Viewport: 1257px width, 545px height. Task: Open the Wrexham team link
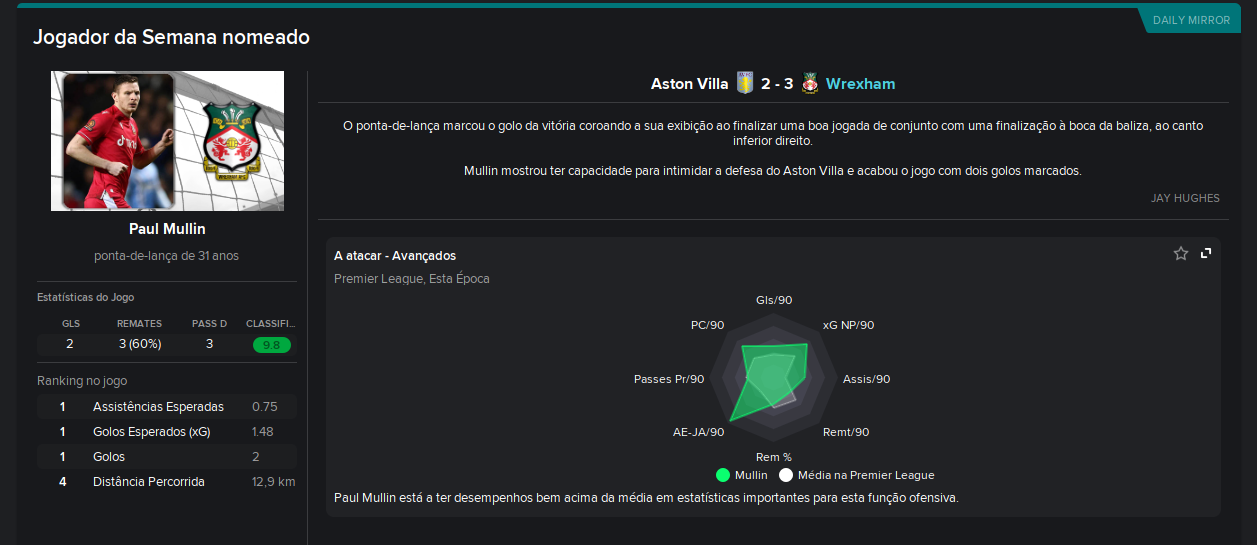tap(860, 84)
